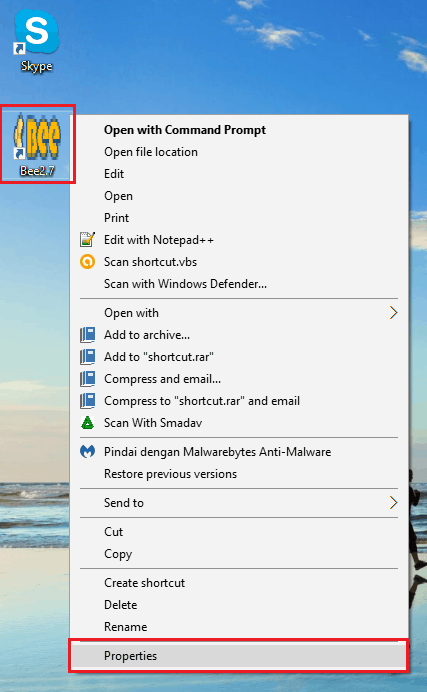Image resolution: width=427 pixels, height=692 pixels.
Task: Select Open file location
Action: [151, 152]
